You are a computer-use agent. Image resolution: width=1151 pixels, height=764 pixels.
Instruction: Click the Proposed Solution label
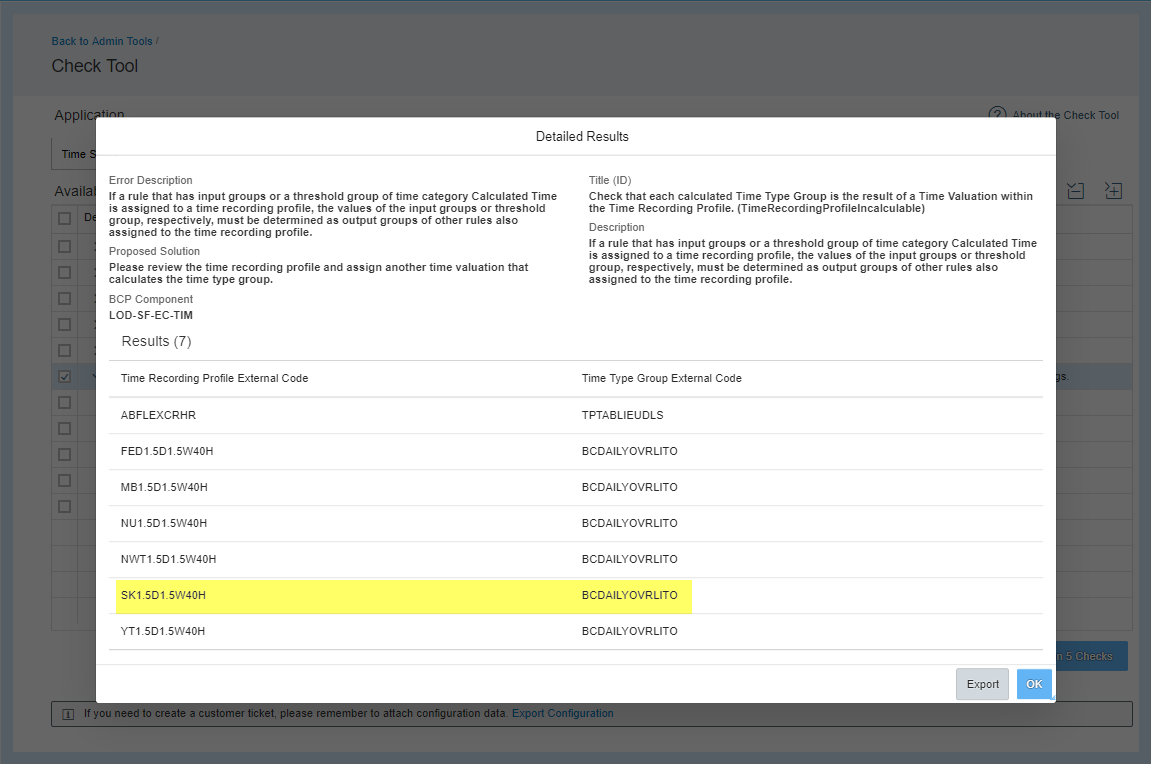click(154, 251)
